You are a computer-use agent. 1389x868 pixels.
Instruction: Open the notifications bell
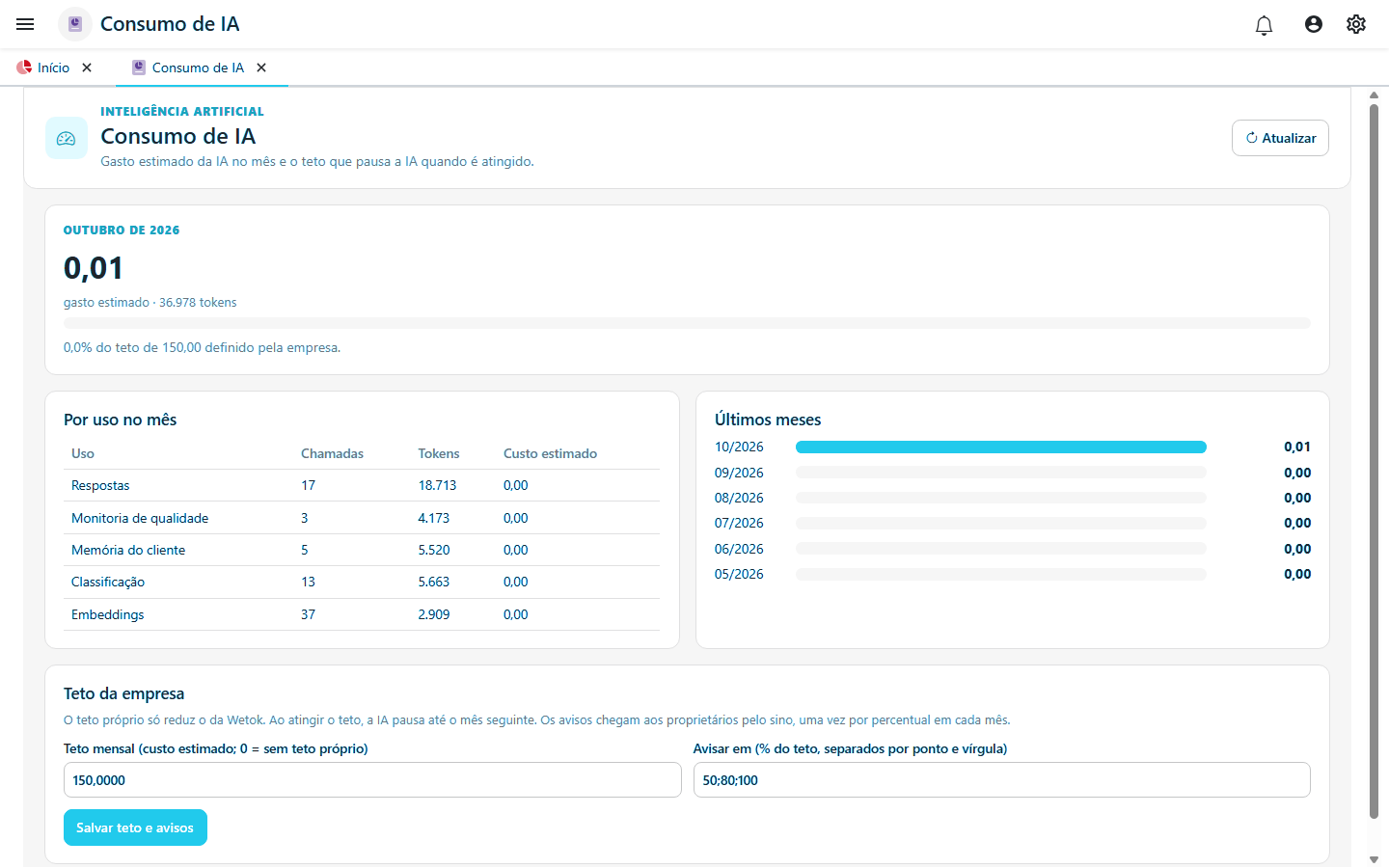tap(1264, 25)
